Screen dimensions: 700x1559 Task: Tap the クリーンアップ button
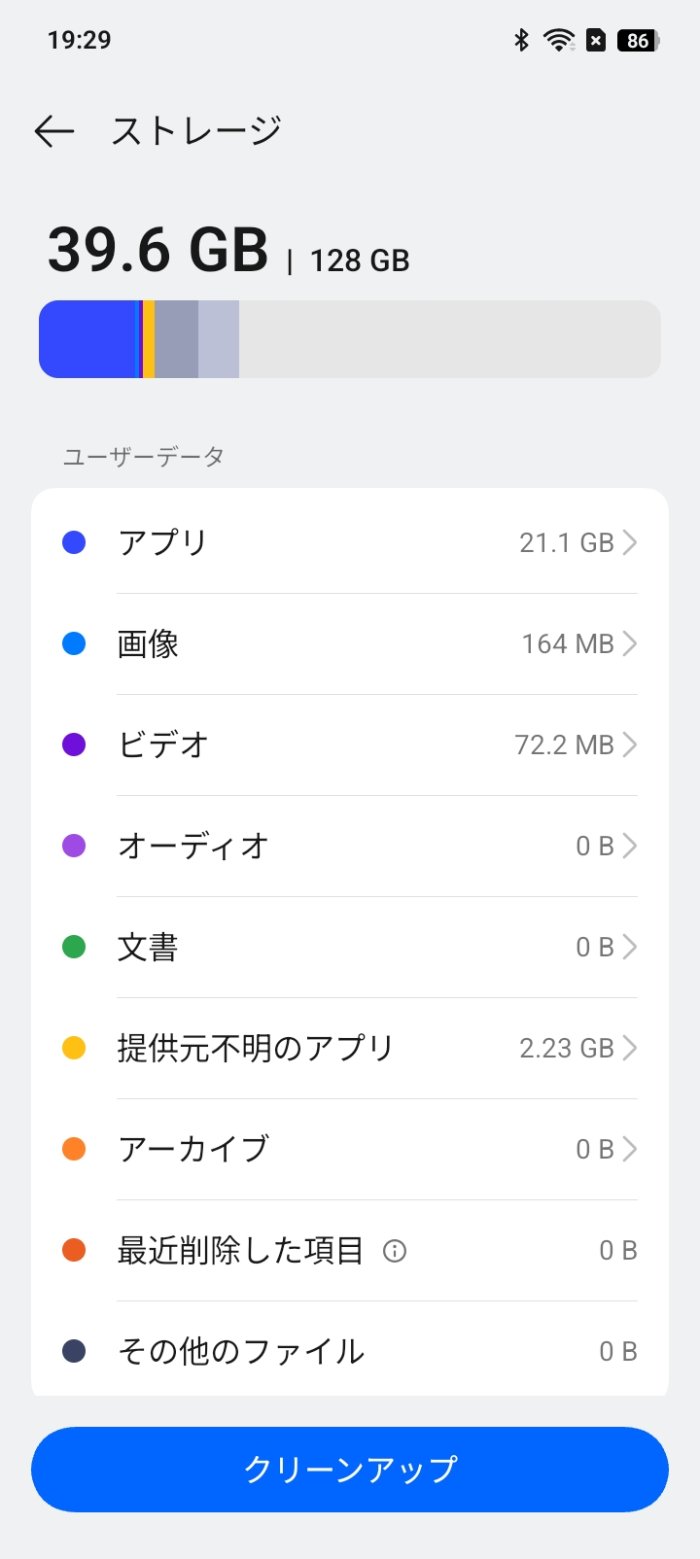[x=350, y=1468]
